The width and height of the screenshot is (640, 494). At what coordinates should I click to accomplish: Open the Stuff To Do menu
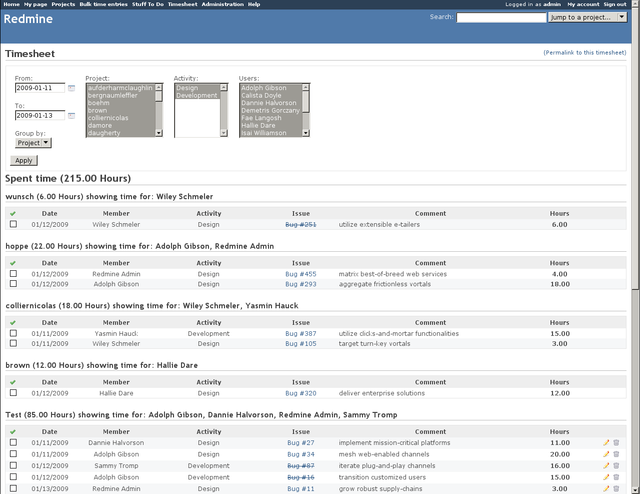[148, 4]
